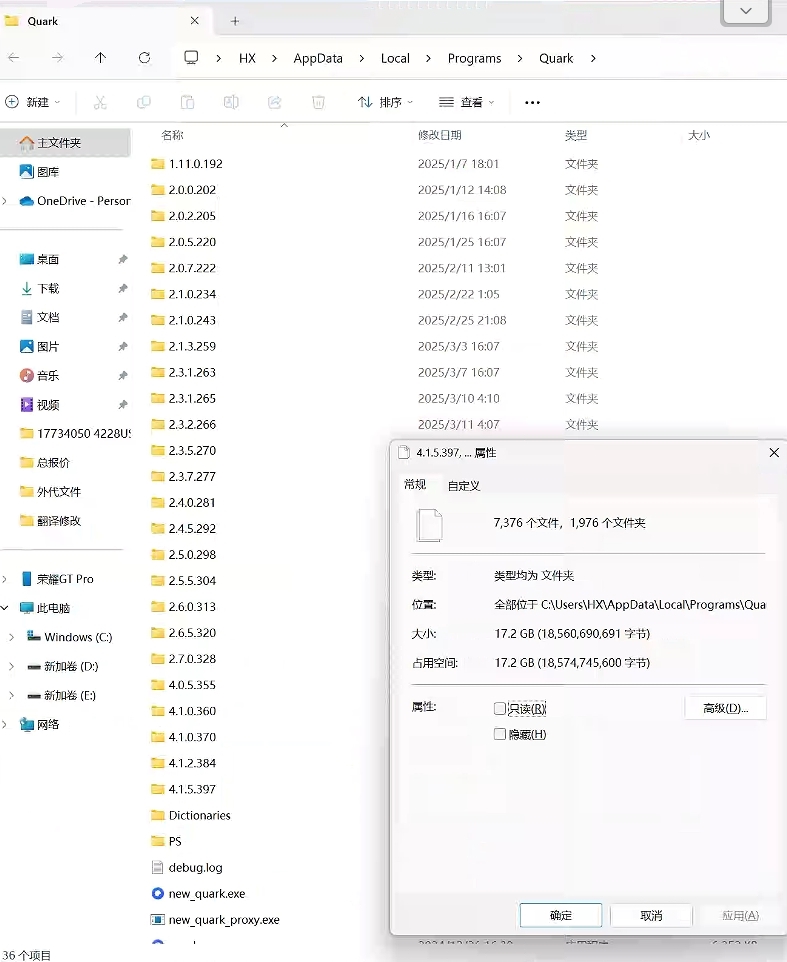This screenshot has height=962, width=787.
Task: Expand the Network (网络) node
Action: [5, 725]
